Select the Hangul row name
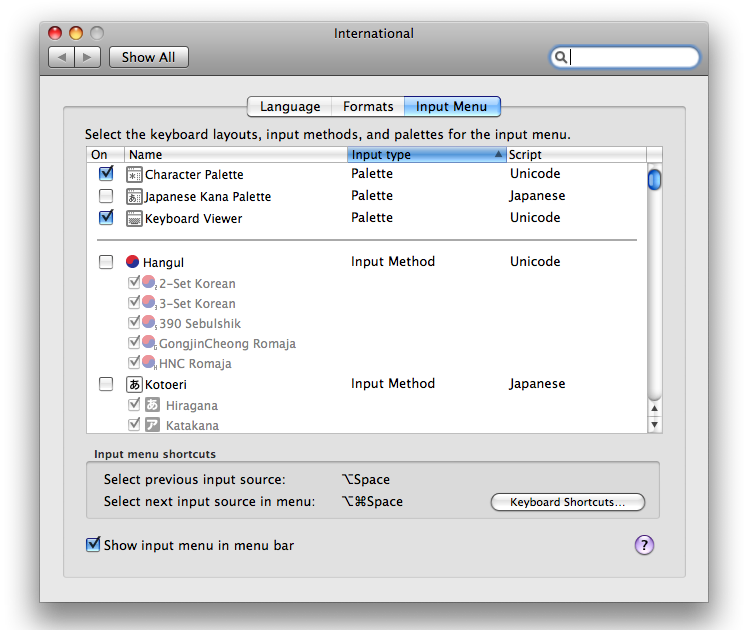 pos(163,262)
